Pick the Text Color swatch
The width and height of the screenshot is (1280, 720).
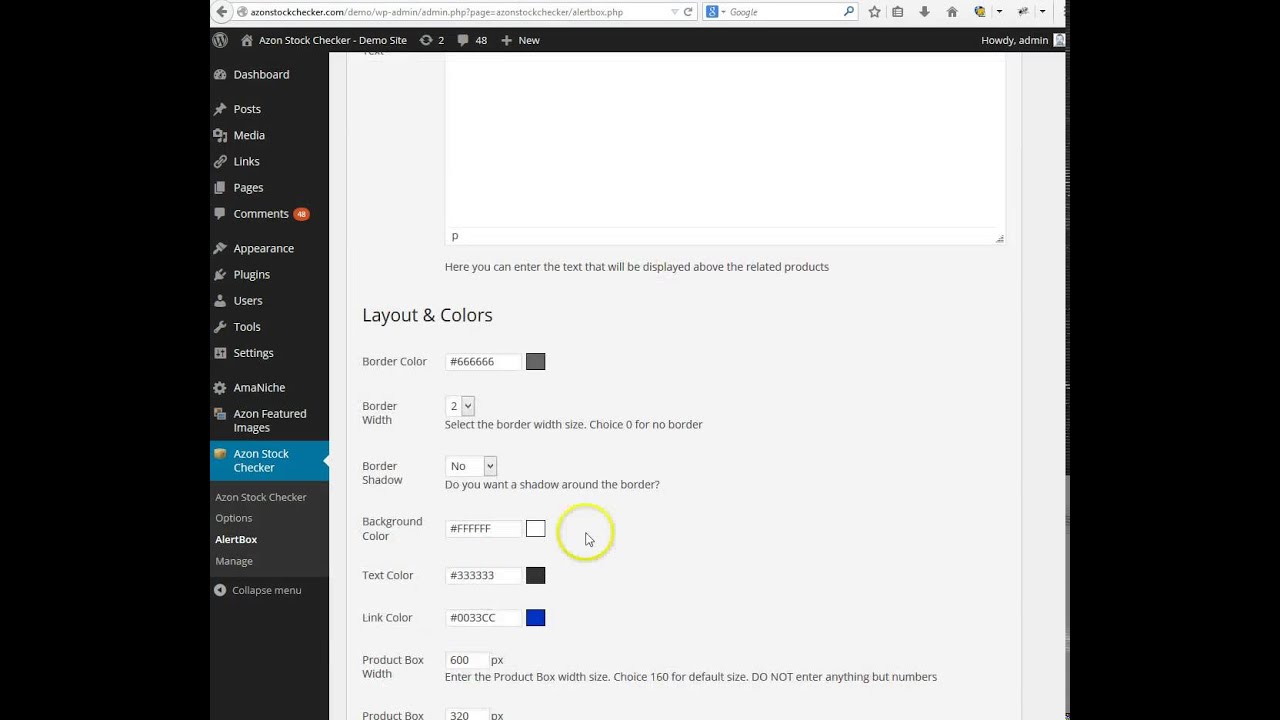[x=536, y=575]
